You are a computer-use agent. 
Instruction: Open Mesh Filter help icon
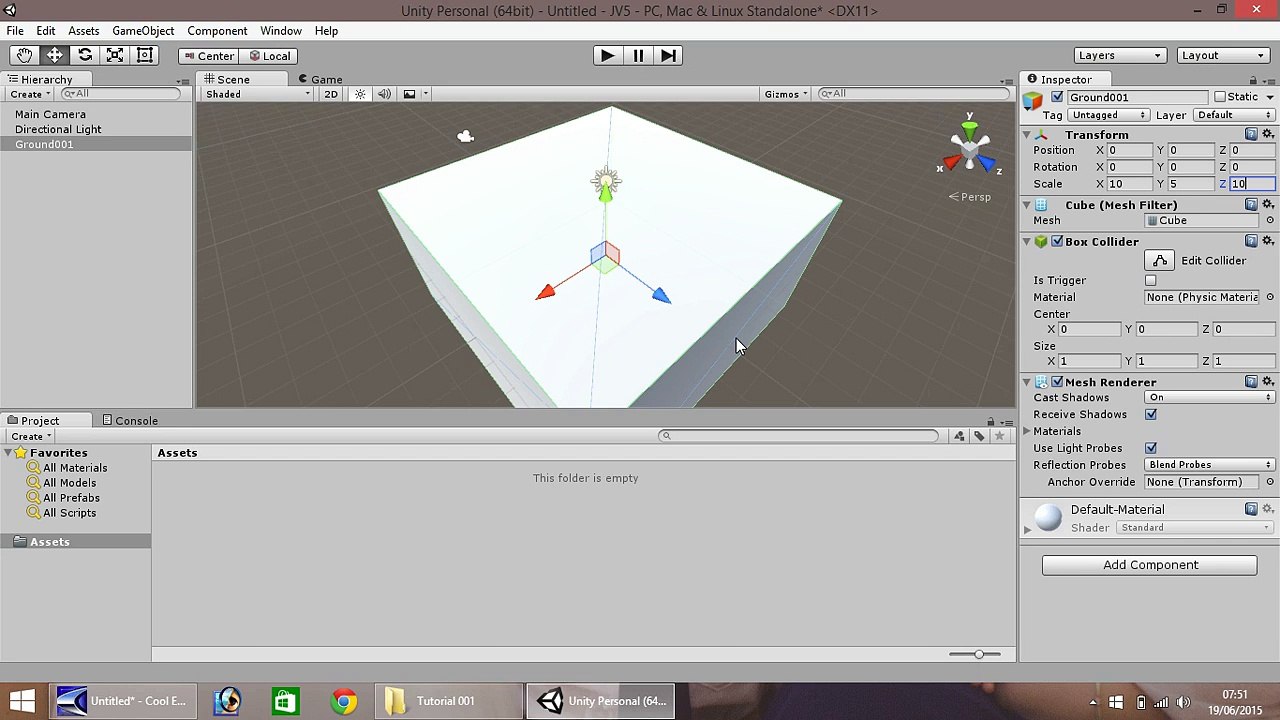1251,204
